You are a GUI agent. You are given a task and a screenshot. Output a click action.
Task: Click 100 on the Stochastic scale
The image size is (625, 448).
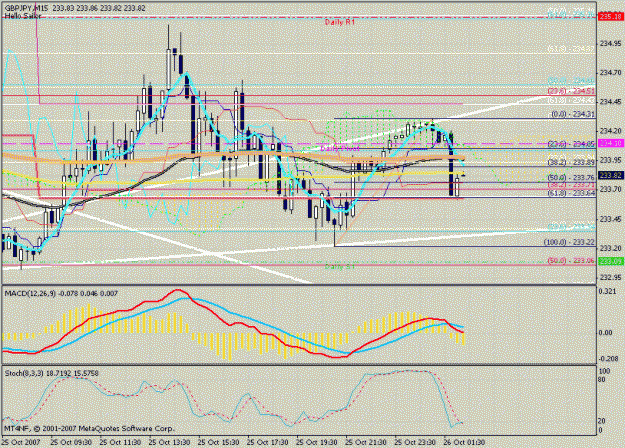604,371
